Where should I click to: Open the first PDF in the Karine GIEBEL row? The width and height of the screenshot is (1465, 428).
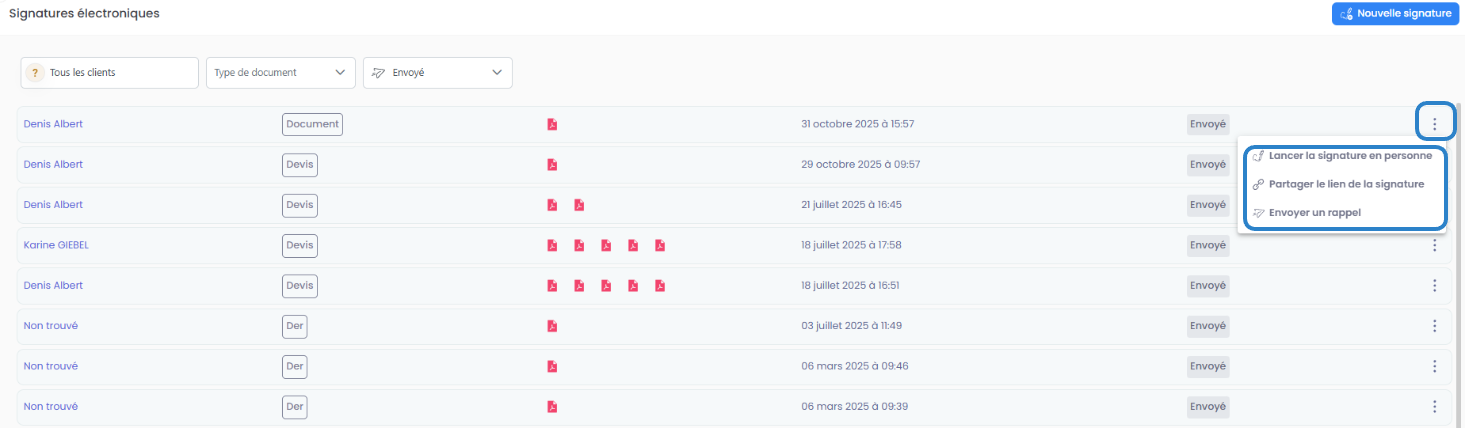point(552,245)
